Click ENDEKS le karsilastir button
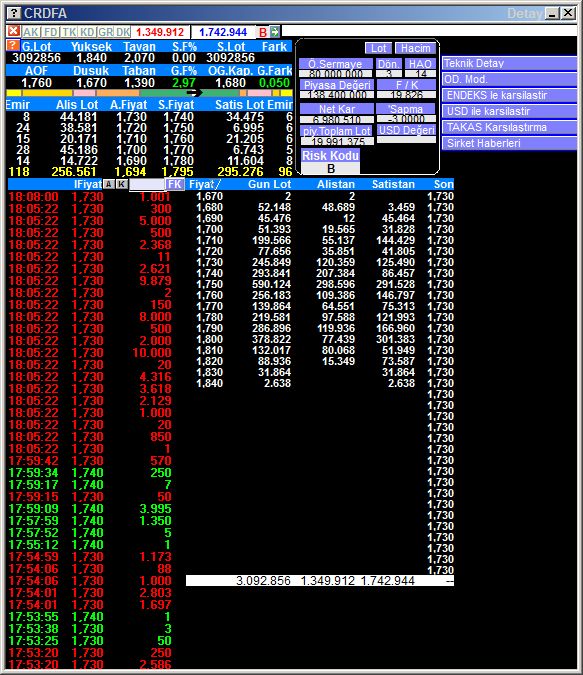 509,95
